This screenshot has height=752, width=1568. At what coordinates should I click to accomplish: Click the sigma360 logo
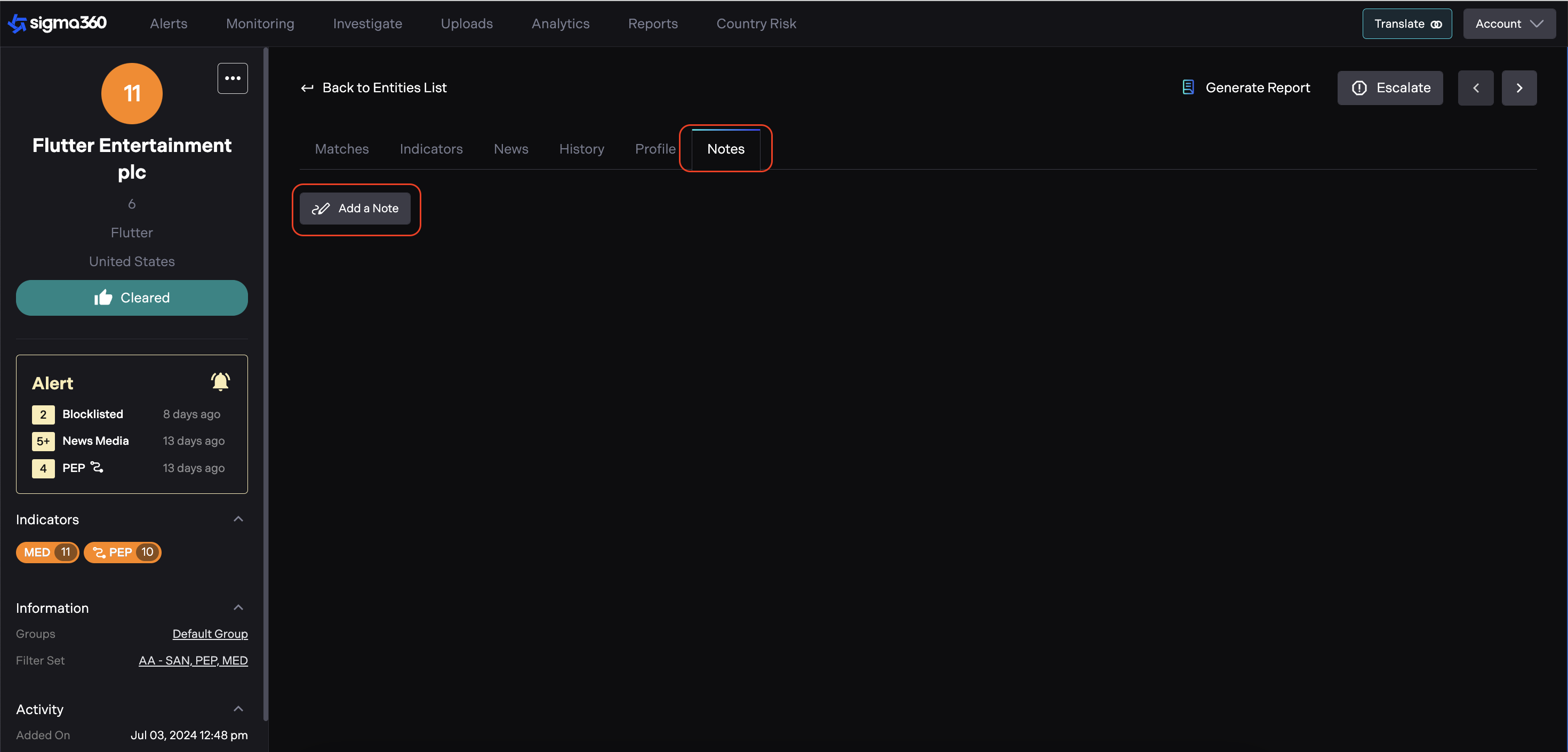pos(57,23)
